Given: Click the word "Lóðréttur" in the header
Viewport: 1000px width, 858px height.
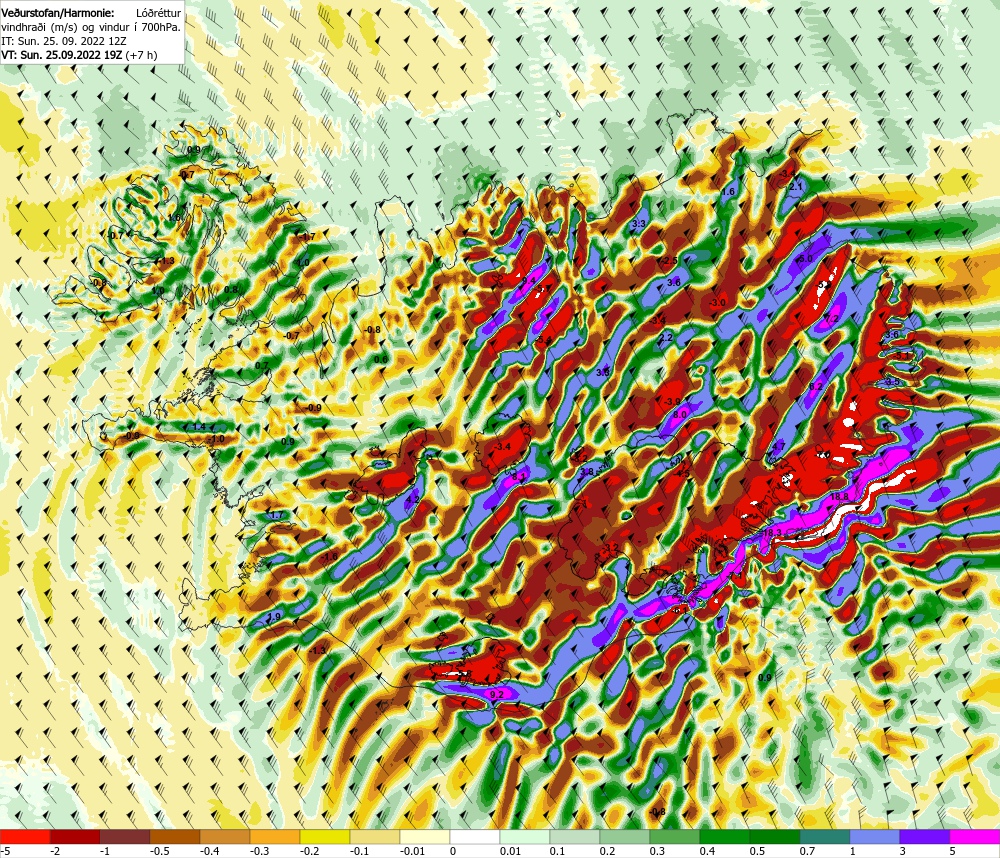Looking at the screenshot, I should (x=159, y=13).
